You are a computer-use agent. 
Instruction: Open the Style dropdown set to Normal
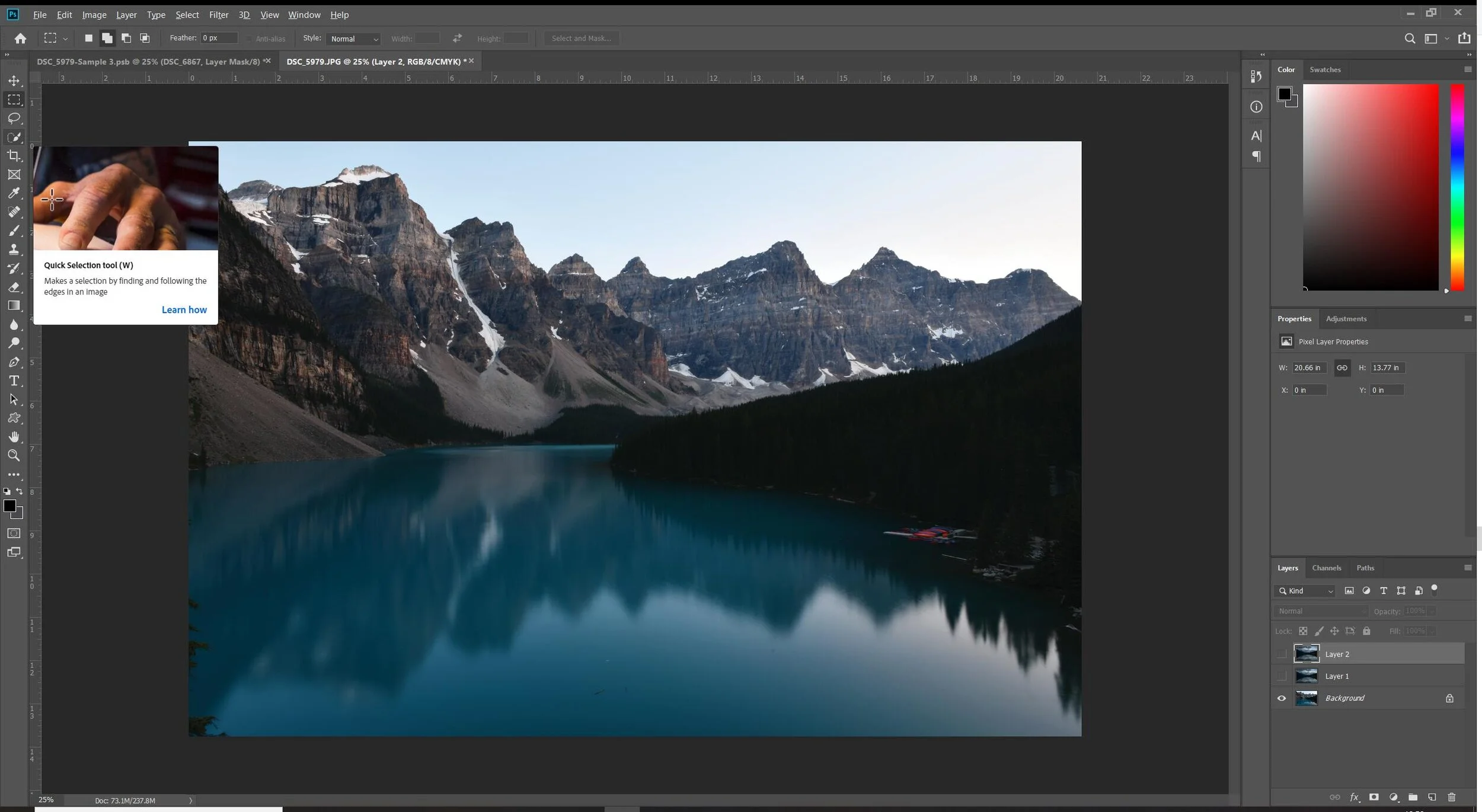point(354,39)
